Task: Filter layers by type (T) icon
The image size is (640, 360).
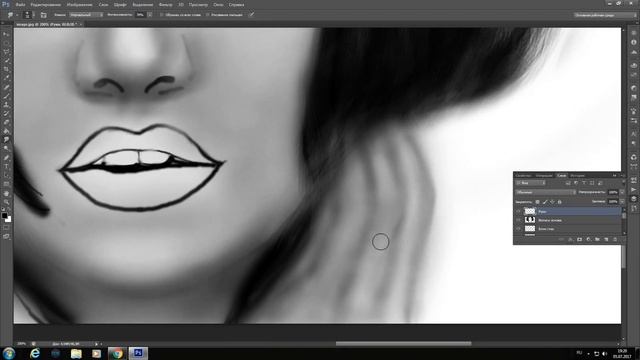Action: (584, 183)
